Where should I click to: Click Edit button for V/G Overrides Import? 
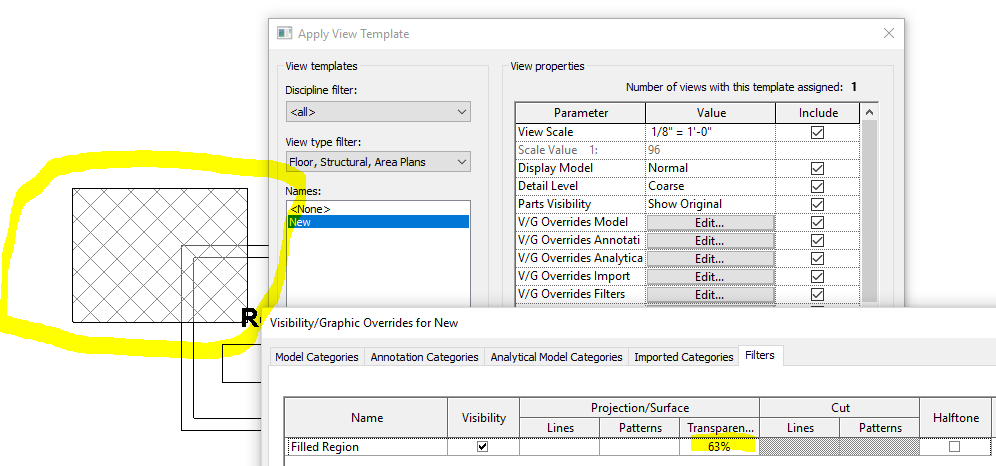[x=710, y=276]
